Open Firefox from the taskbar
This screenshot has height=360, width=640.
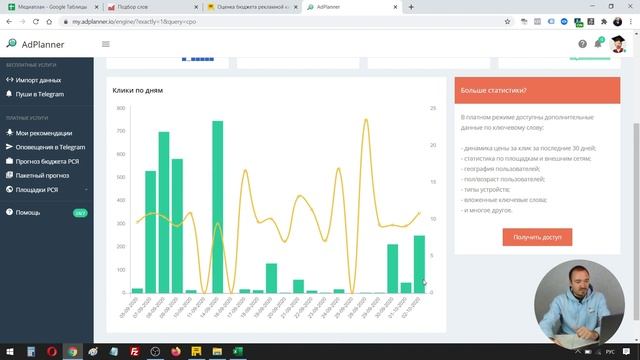(x=176, y=351)
